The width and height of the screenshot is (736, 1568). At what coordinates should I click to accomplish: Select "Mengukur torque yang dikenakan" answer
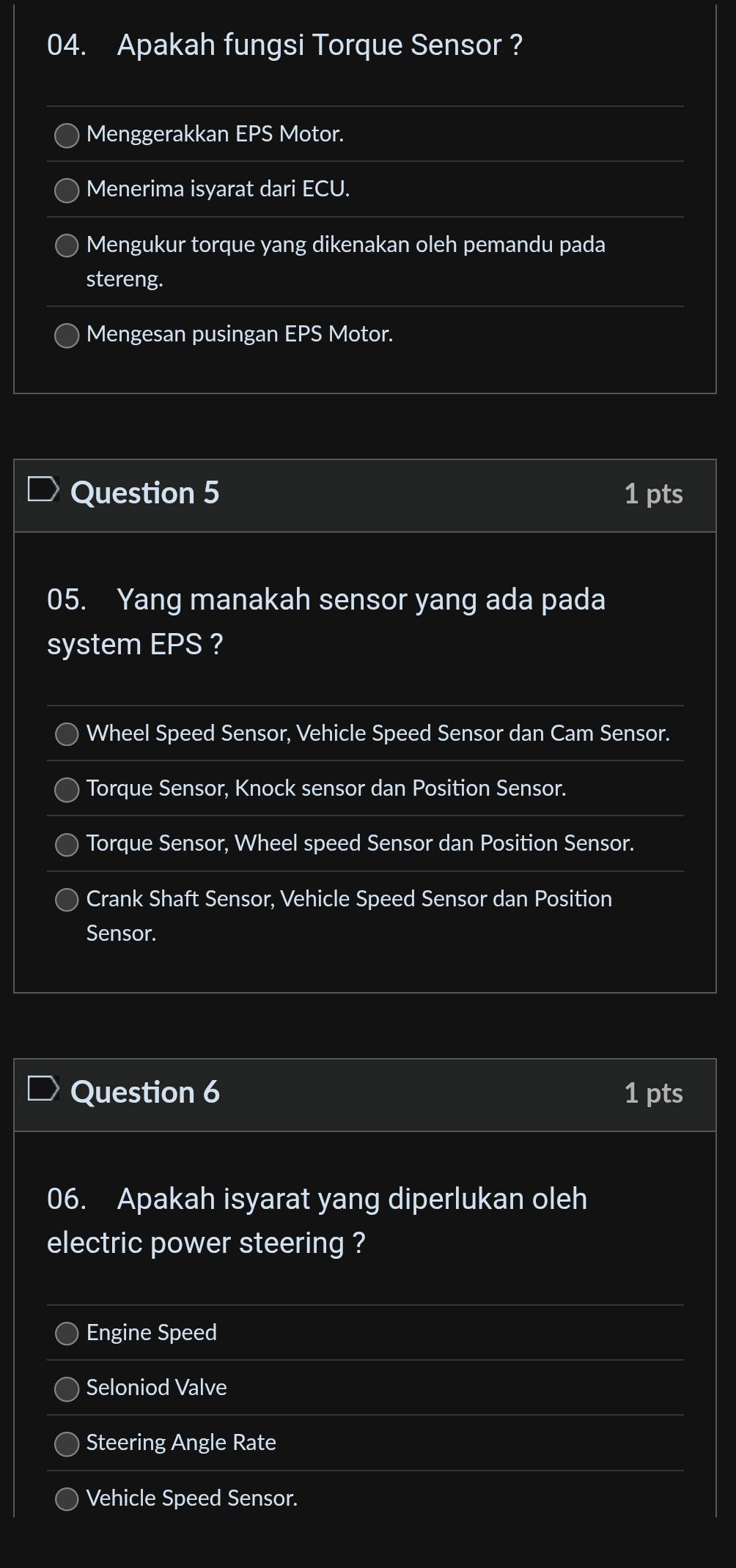point(67,245)
